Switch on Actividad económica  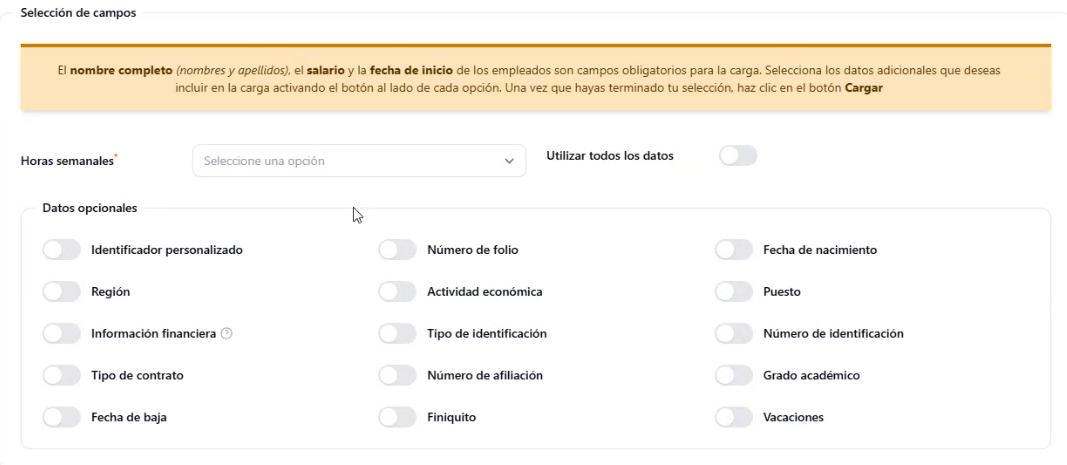tap(397, 291)
